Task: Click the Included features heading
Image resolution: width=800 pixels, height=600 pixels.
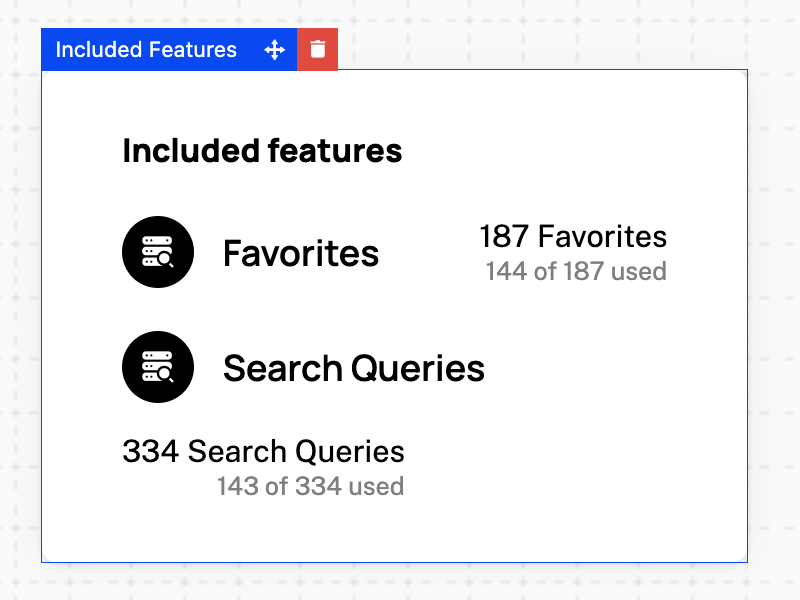Action: [x=261, y=151]
